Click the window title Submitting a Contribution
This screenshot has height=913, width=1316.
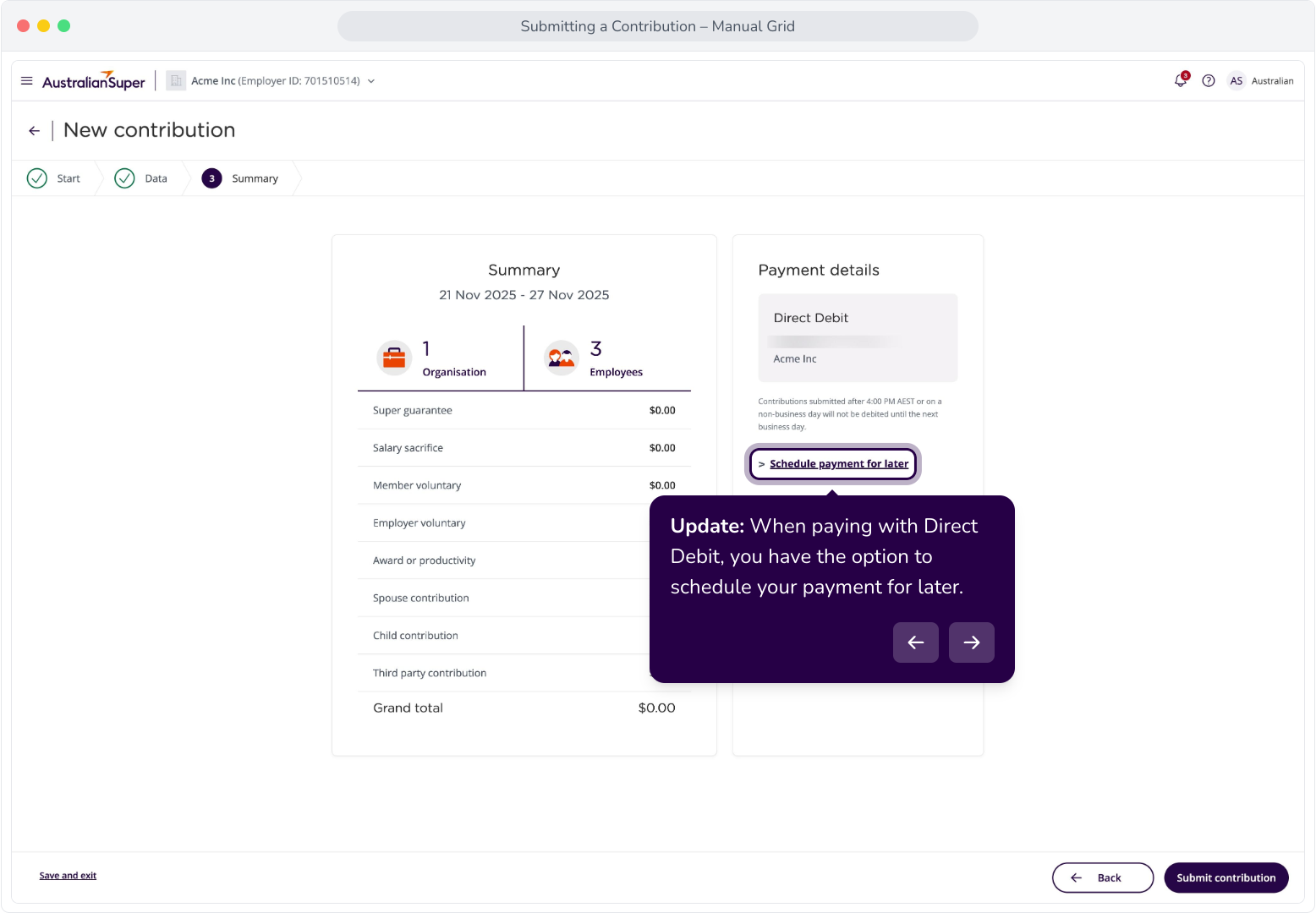pyautogui.click(x=658, y=26)
